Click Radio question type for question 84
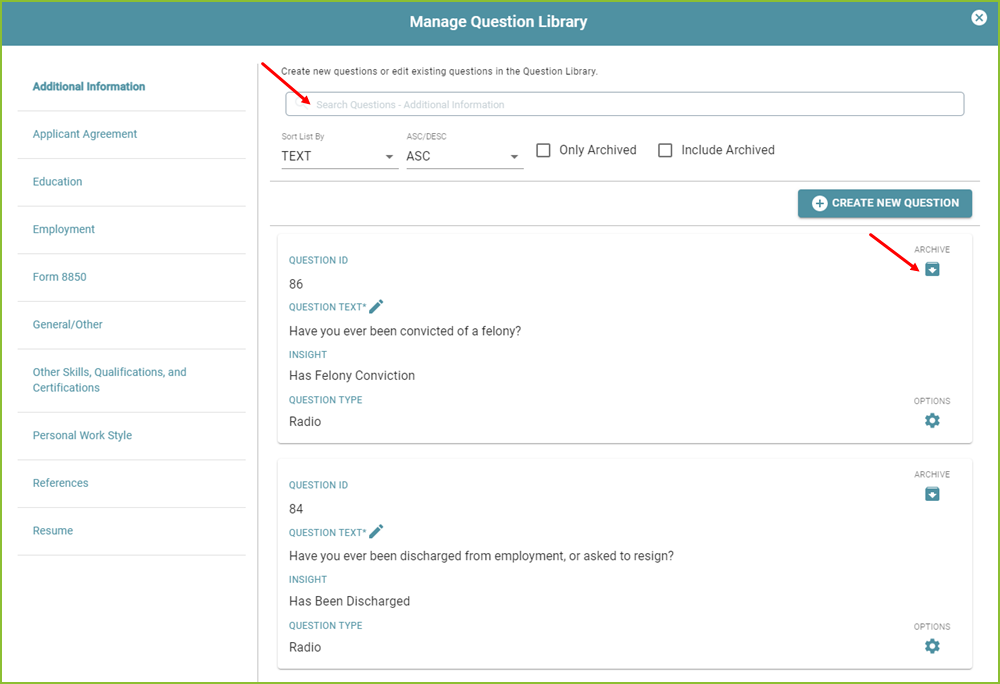 point(305,647)
